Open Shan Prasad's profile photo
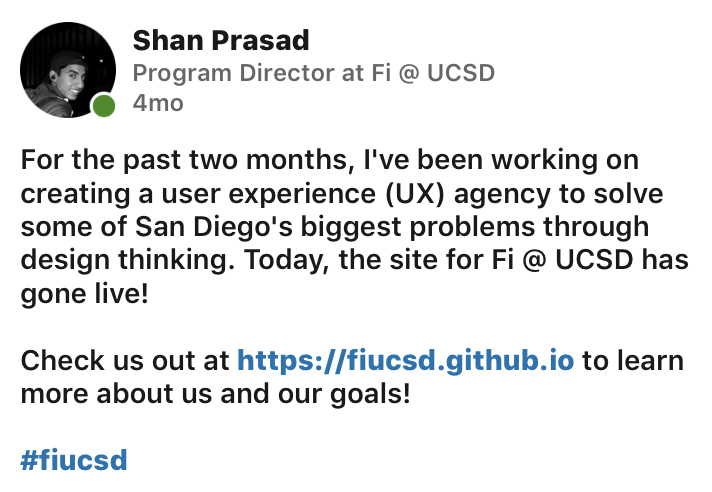The image size is (712, 492). [68, 69]
